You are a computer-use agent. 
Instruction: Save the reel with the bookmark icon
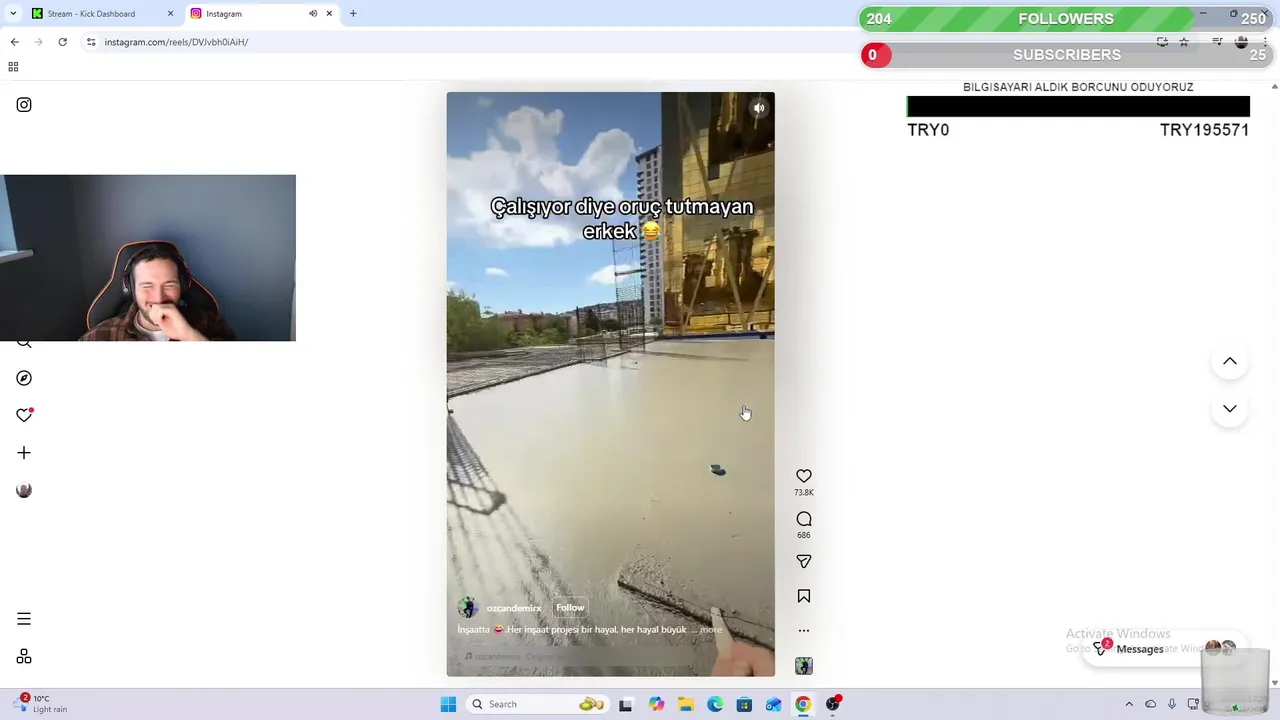(804, 596)
